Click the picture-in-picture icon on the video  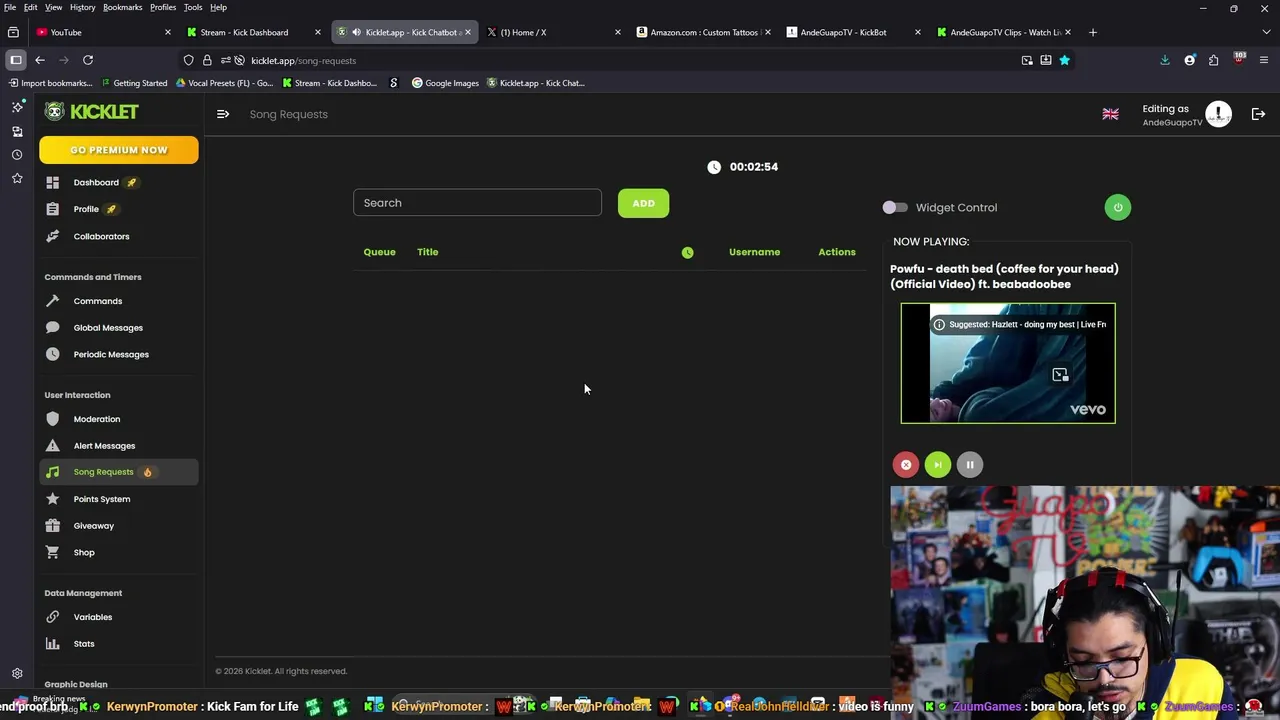[1060, 375]
